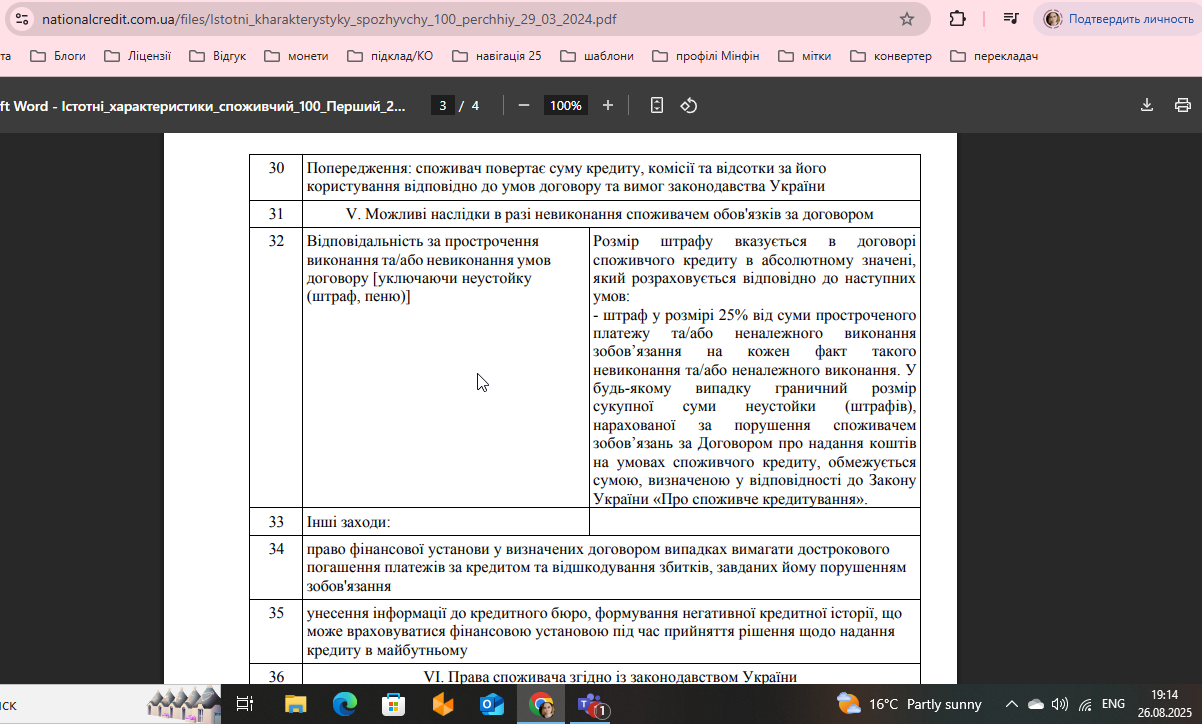Screen dimensions: 1202x724
Task: Open the Ліцензії bookmarks folder
Action: 137,56
